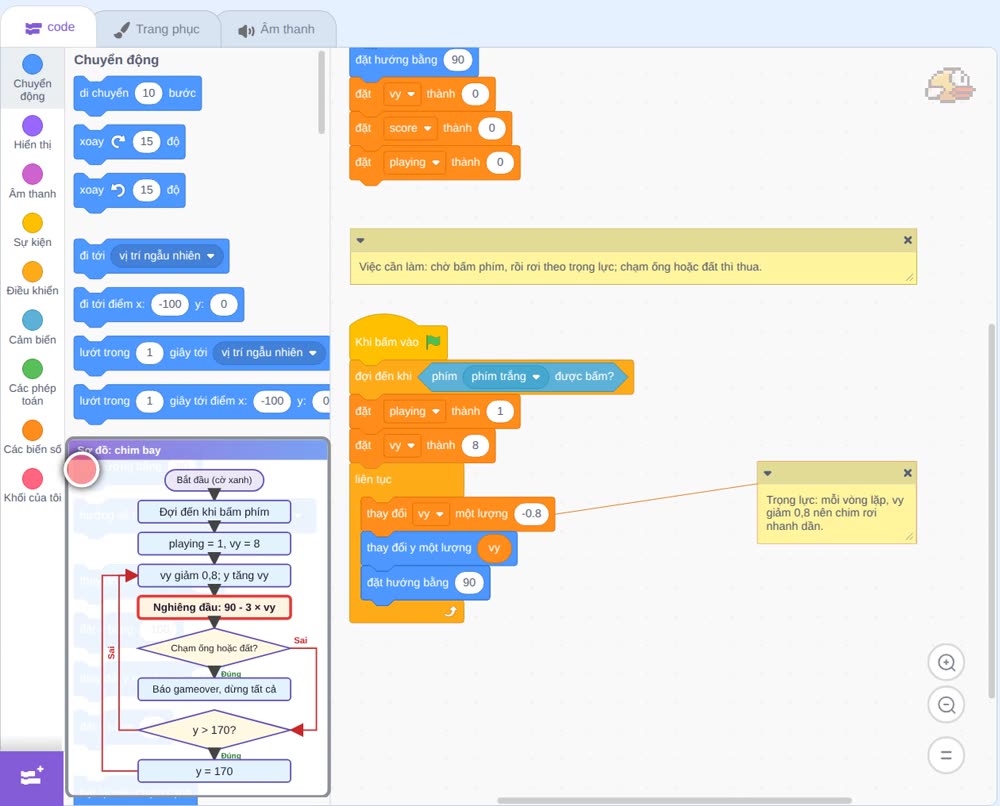Select the Âm thanh category circle

click(33, 173)
